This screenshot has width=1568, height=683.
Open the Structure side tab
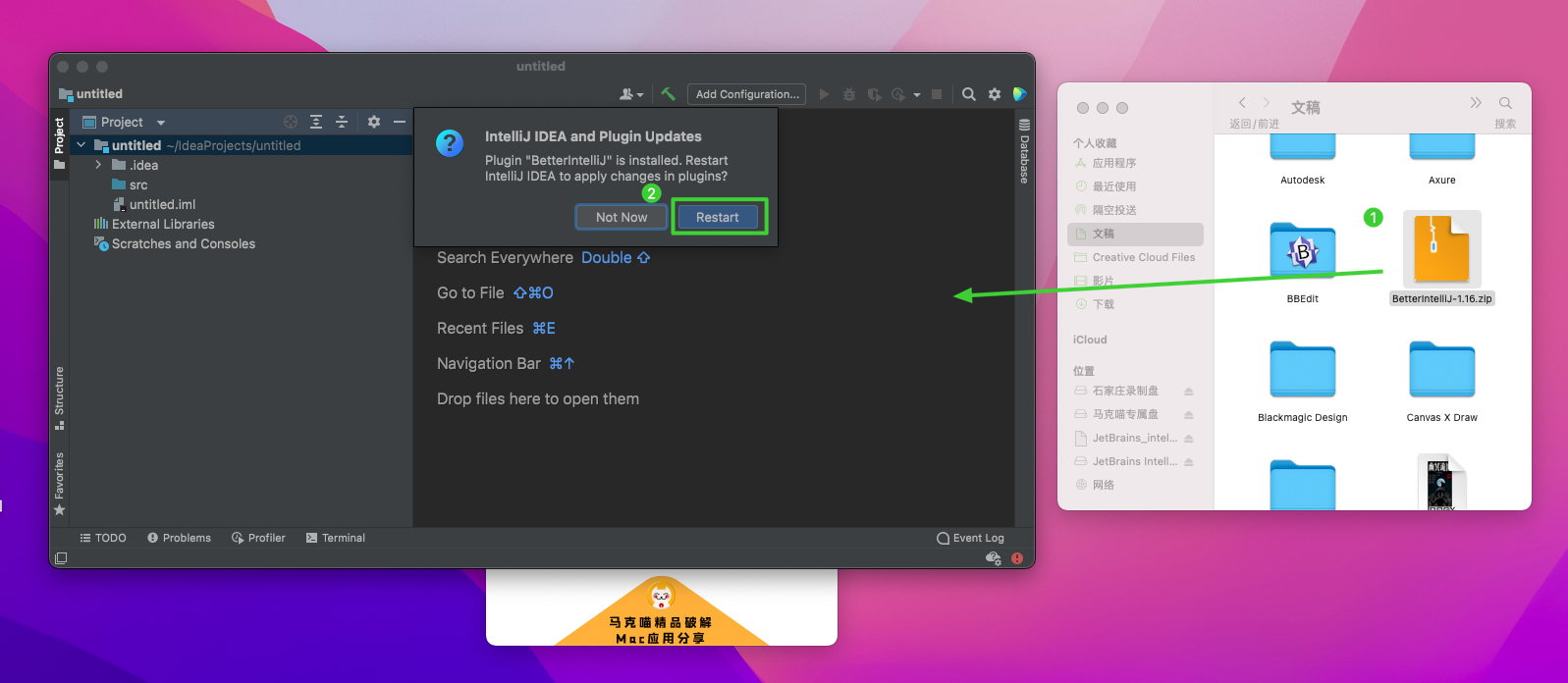(59, 397)
